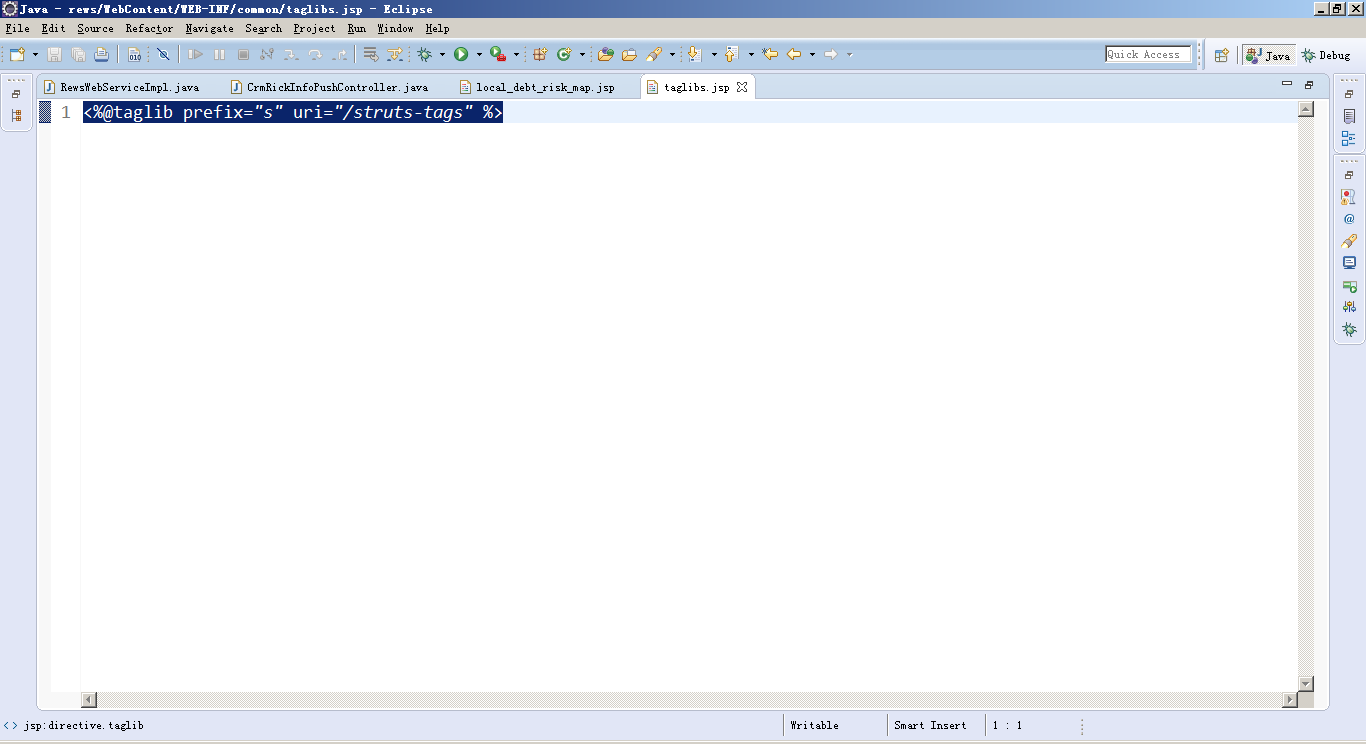Image resolution: width=1366 pixels, height=744 pixels.
Task: Open the Task List icon in right trim
Action: click(x=1349, y=117)
